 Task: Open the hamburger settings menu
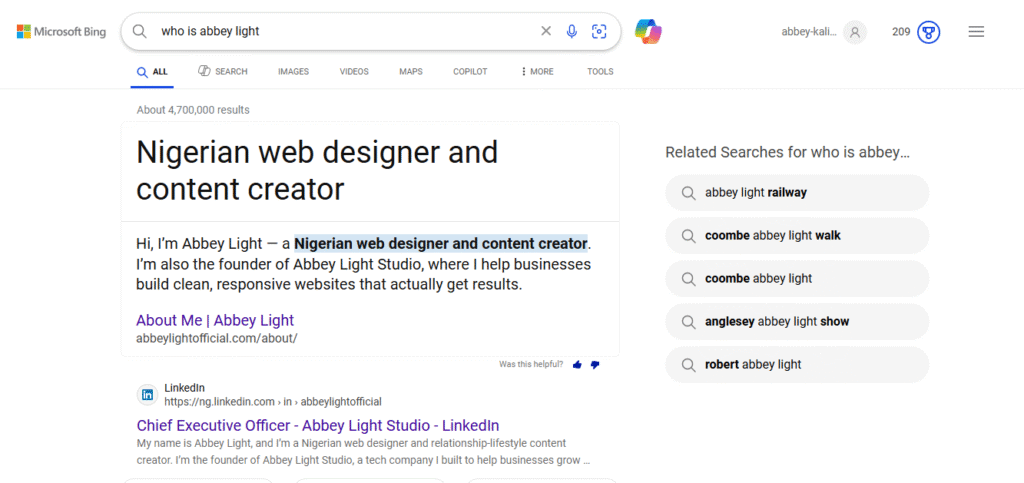[x=976, y=31]
